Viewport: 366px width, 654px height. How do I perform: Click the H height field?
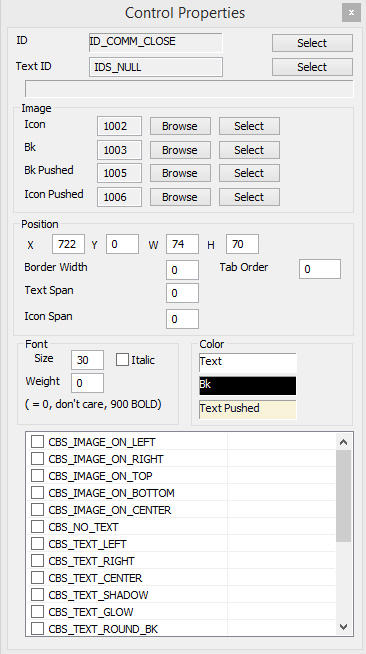pyautogui.click(x=242, y=244)
